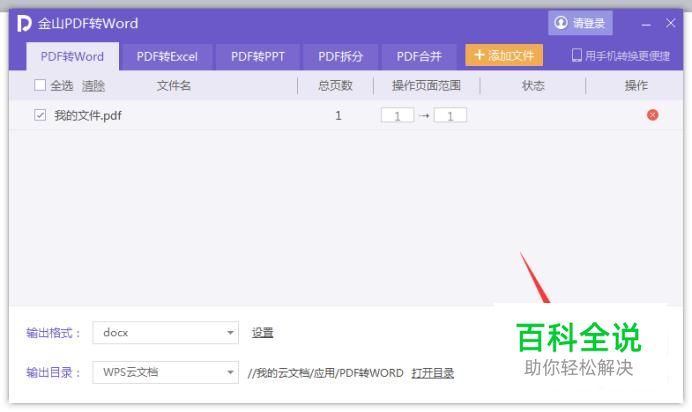This screenshot has width=692, height=412.
Task: Open the PDF拆分 split tab
Action: [340, 56]
